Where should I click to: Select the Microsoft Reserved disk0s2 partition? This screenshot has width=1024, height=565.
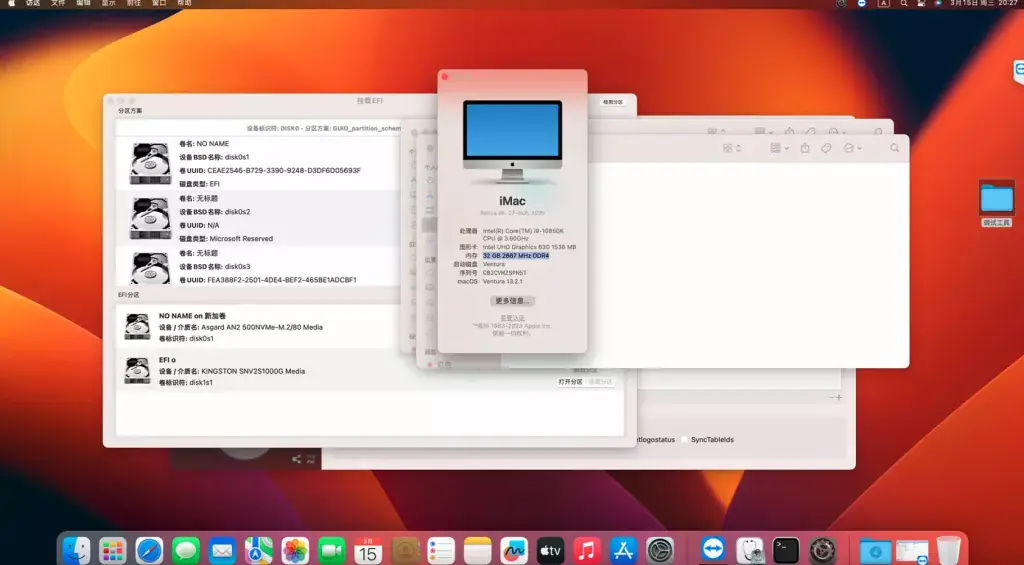click(259, 218)
